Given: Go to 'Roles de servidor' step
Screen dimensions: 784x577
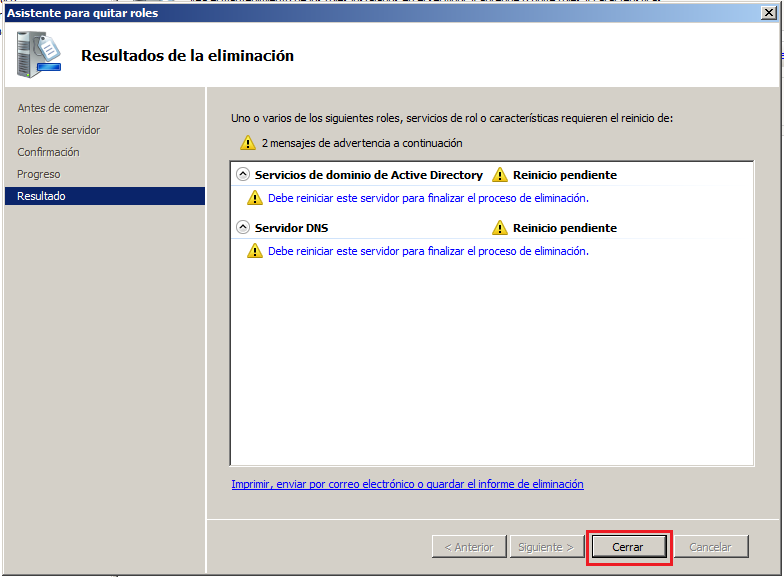Looking at the screenshot, I should tap(58, 130).
